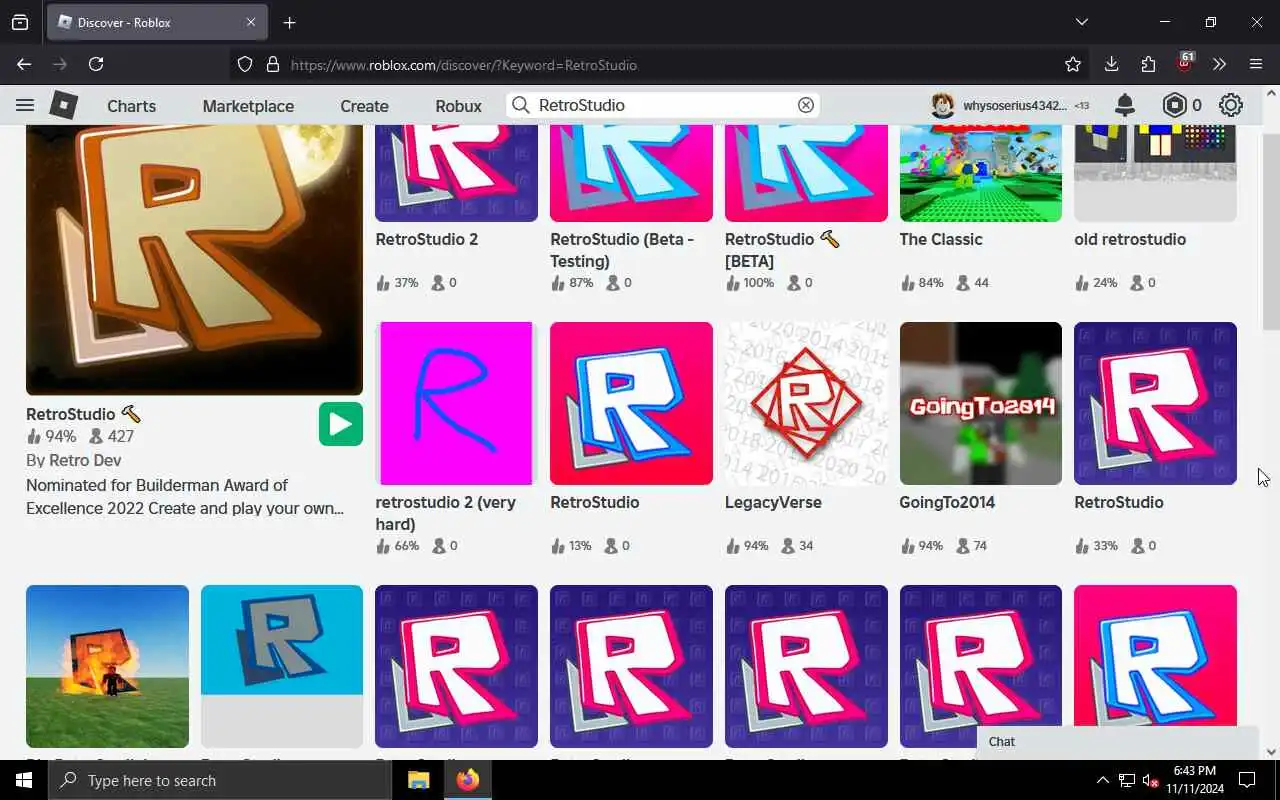
Task: Click the Roblox search input field
Action: pyautogui.click(x=663, y=105)
